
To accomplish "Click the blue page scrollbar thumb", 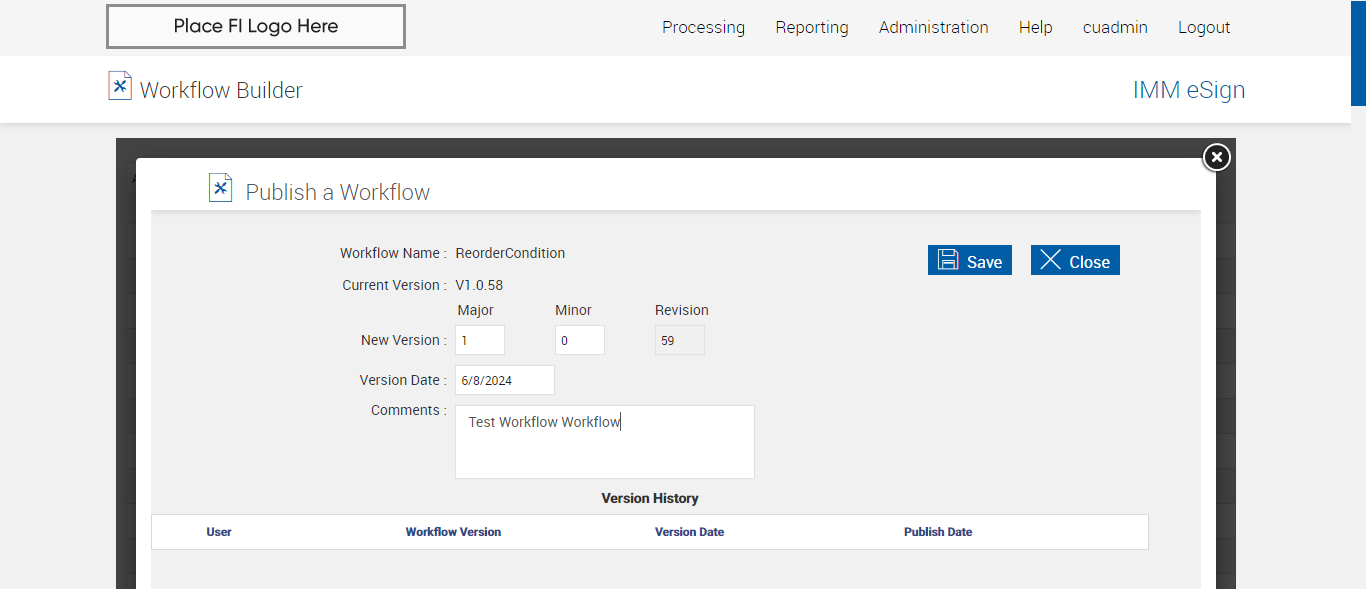I will click(x=1358, y=52).
